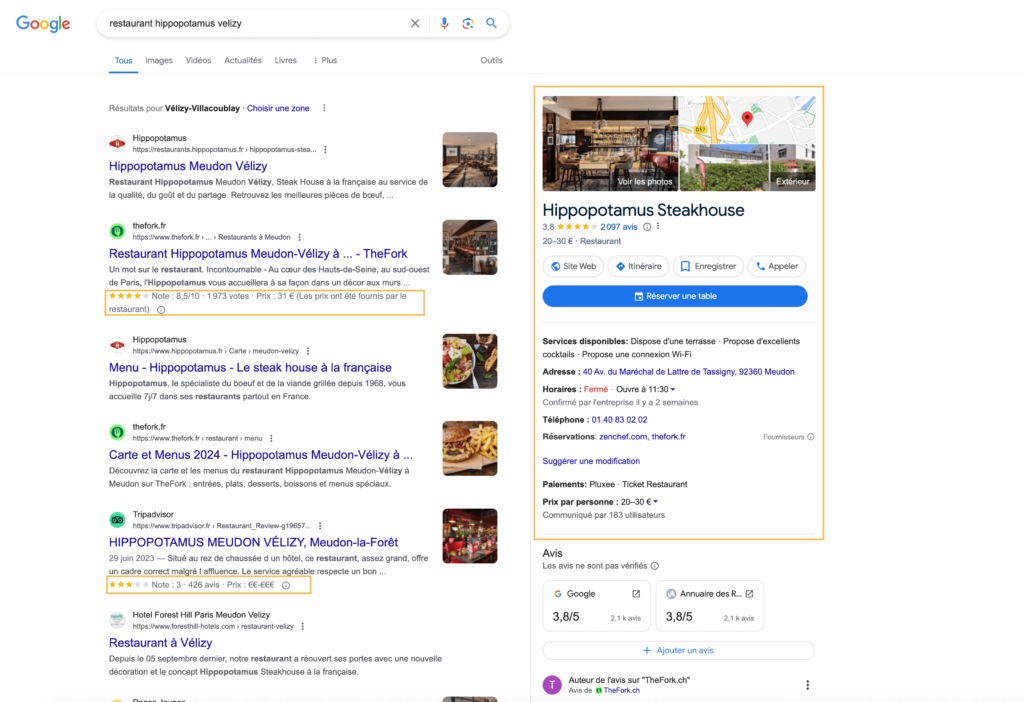
Task: Click Réserver une table button
Action: (x=675, y=296)
